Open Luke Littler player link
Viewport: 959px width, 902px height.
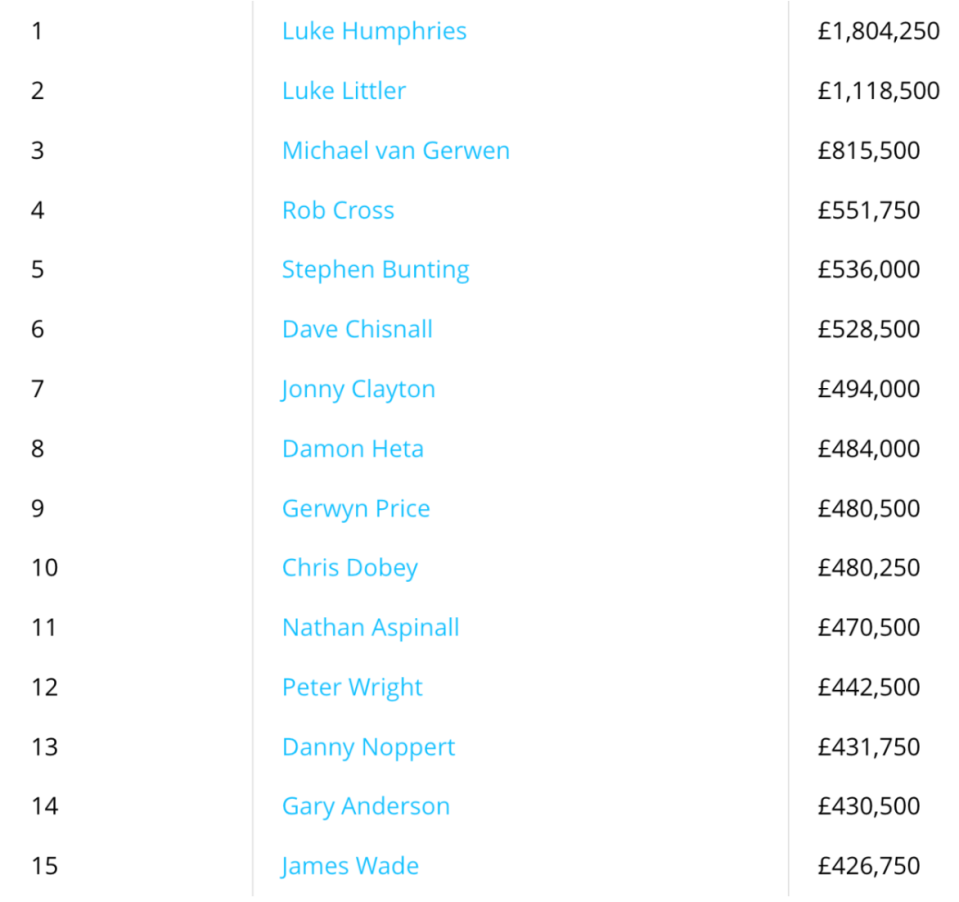(344, 91)
